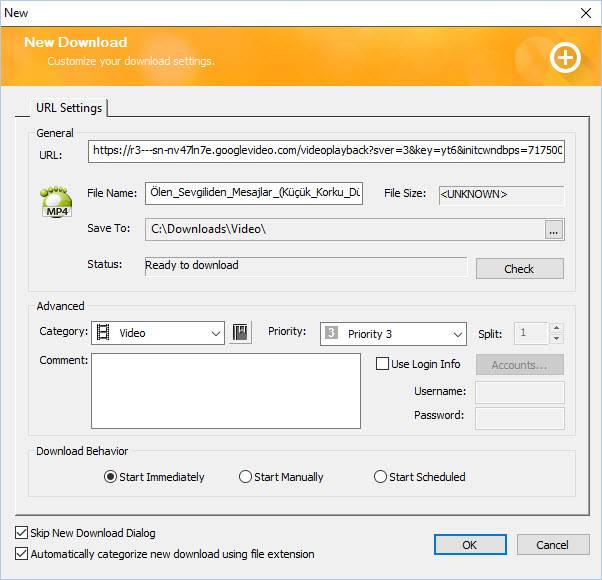Cancel the new download dialog
Viewport: 602px width, 580px height.
coord(552,545)
